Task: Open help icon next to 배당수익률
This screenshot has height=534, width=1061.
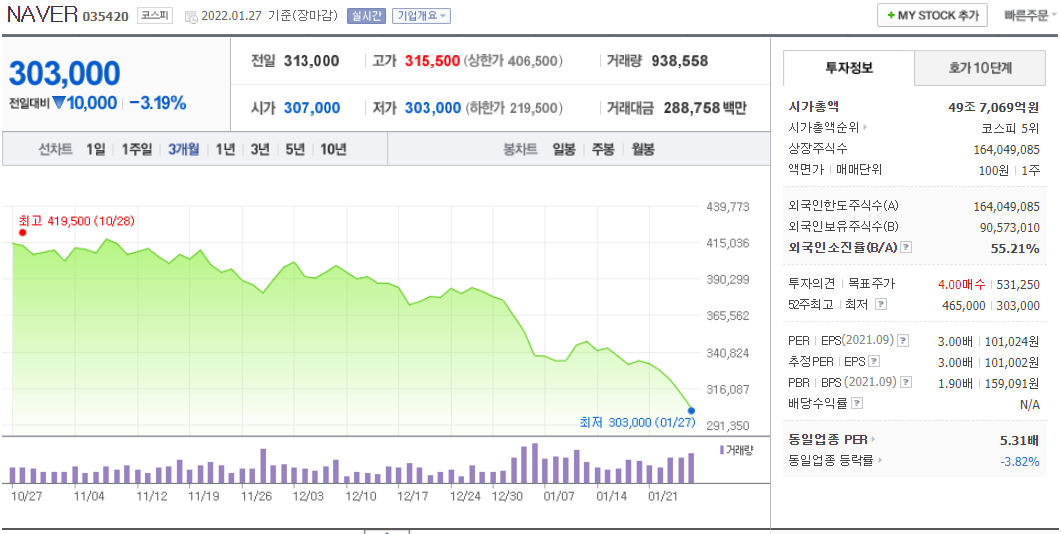Action: 857,403
